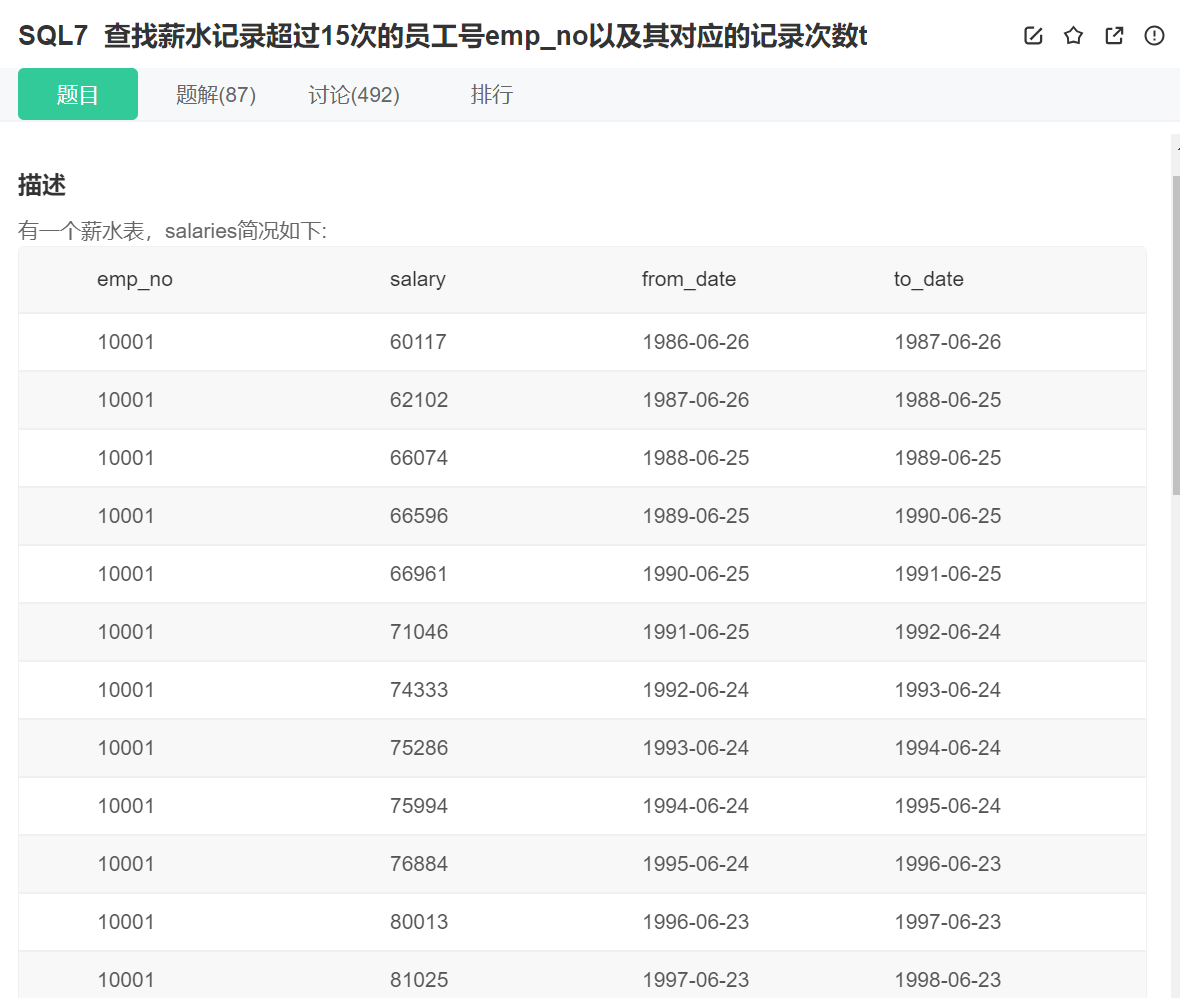Select the 题目 tab
This screenshot has width=1180, height=998.
pyautogui.click(x=78, y=94)
